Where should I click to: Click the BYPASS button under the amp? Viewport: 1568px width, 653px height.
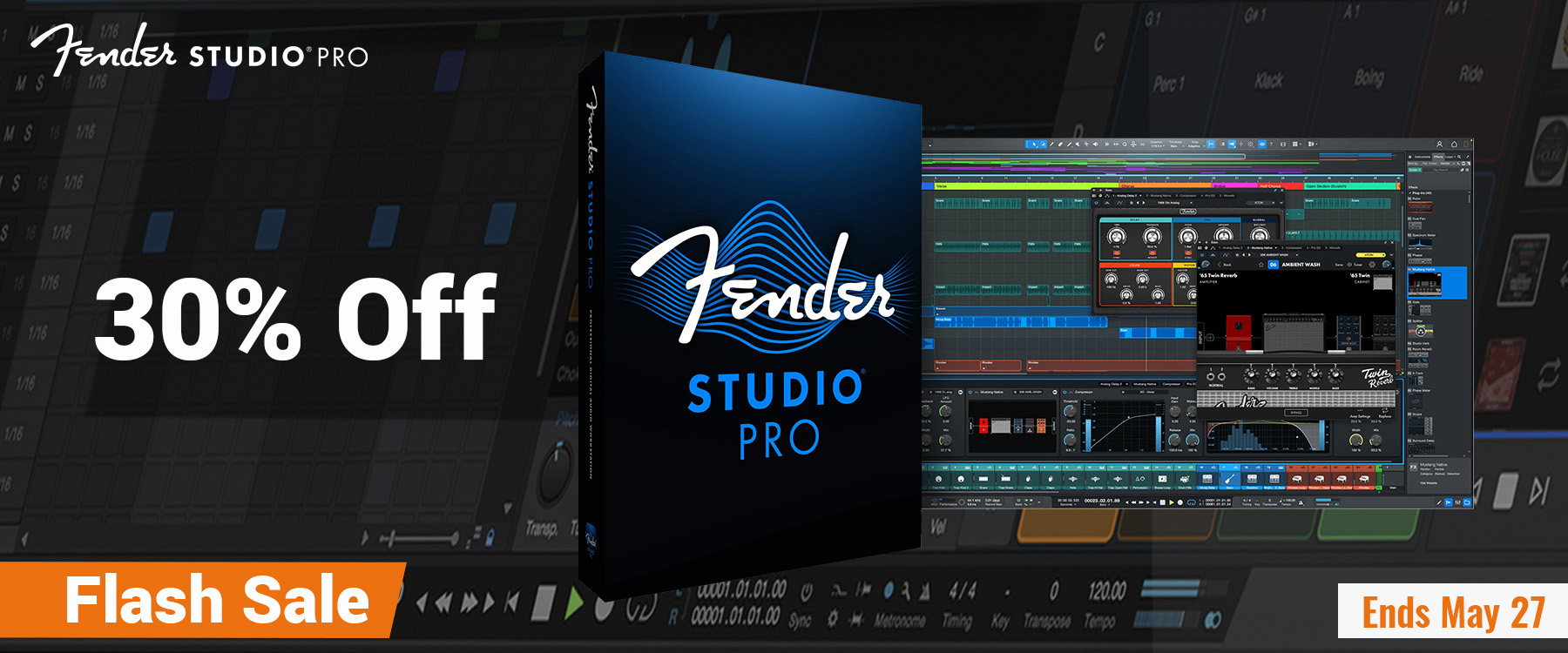(1296, 413)
